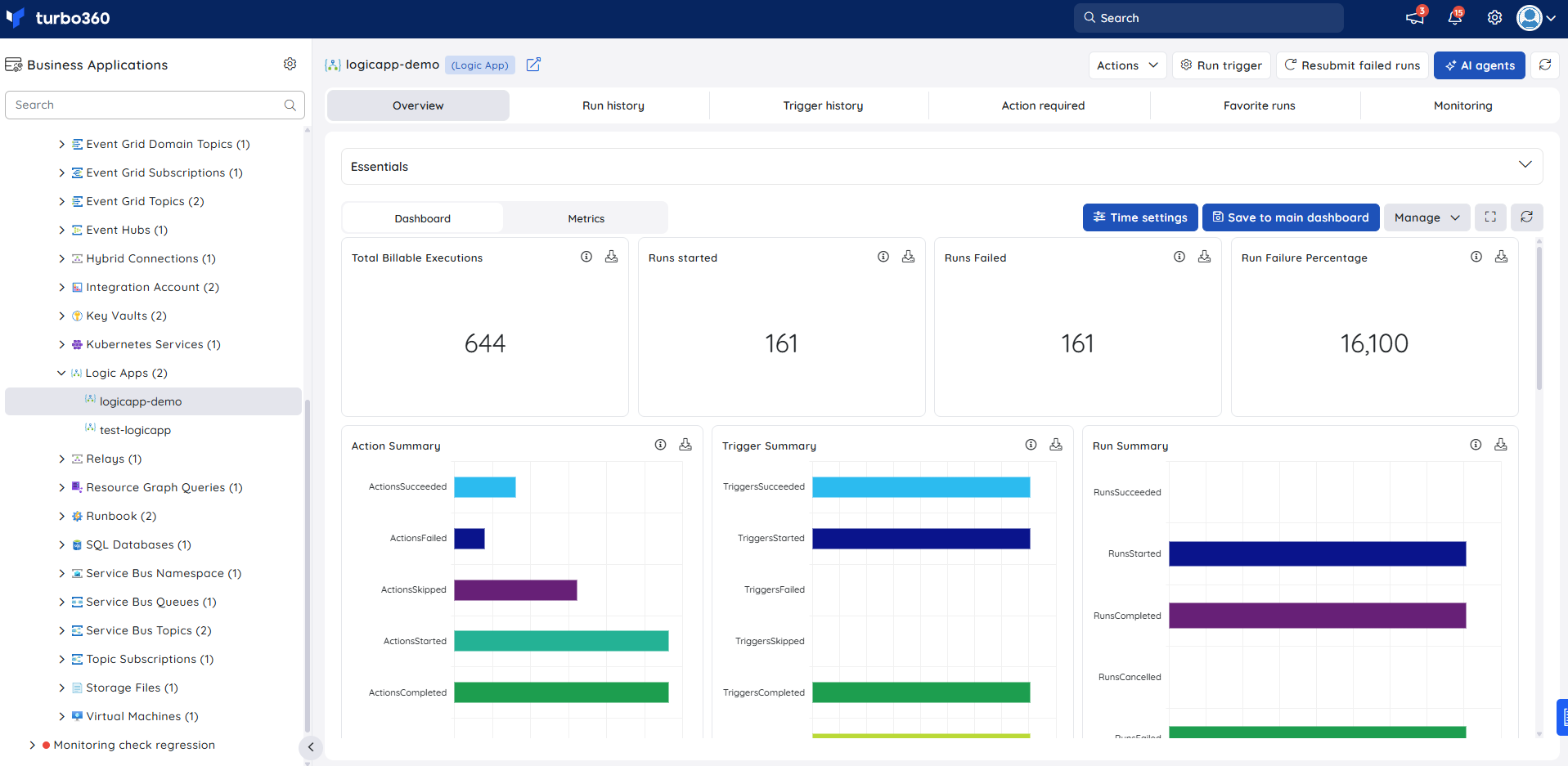The width and height of the screenshot is (1568, 766).
Task: Open the Action required tab
Action: click(1043, 105)
